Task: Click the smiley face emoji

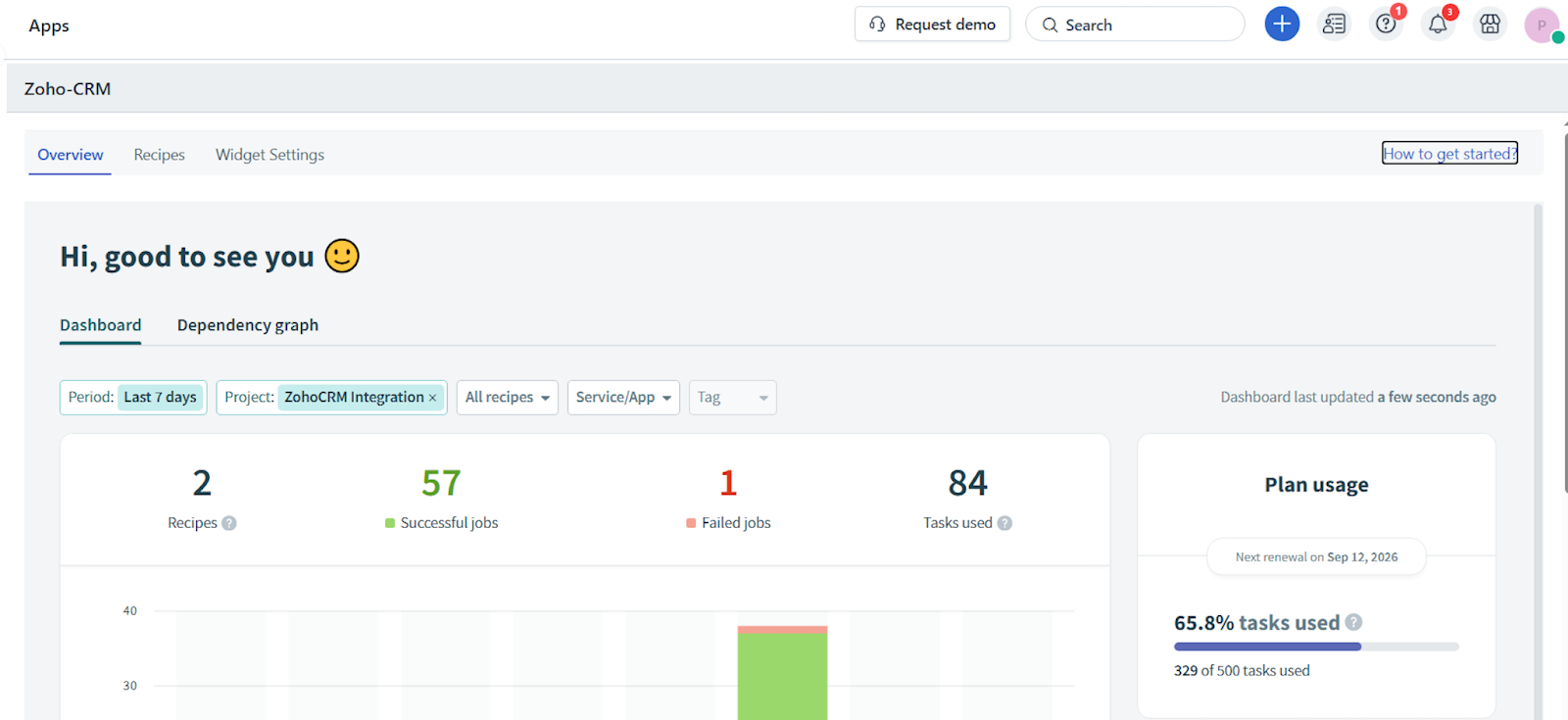Action: tap(342, 256)
